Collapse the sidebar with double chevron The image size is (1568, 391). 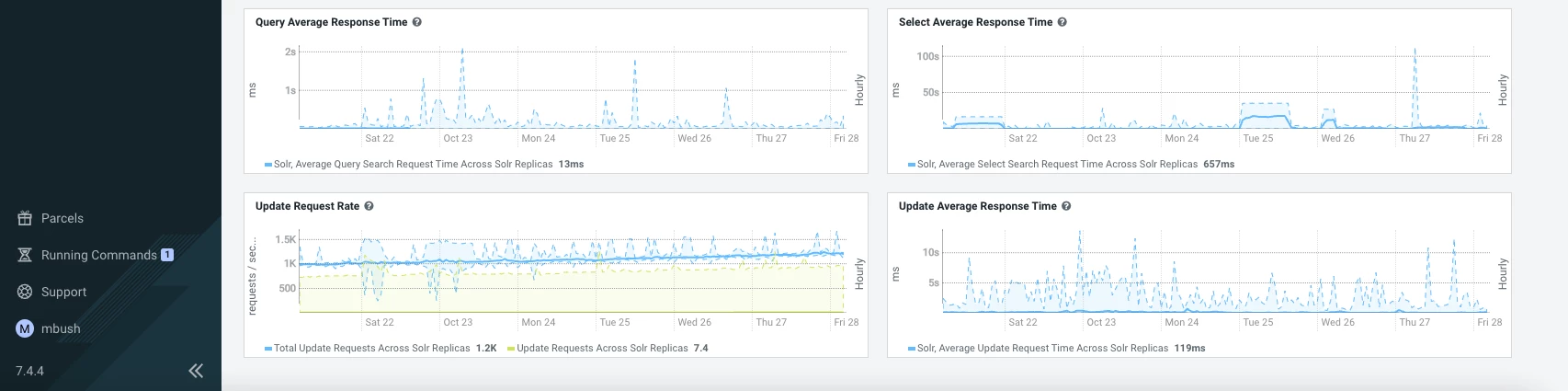pos(196,371)
